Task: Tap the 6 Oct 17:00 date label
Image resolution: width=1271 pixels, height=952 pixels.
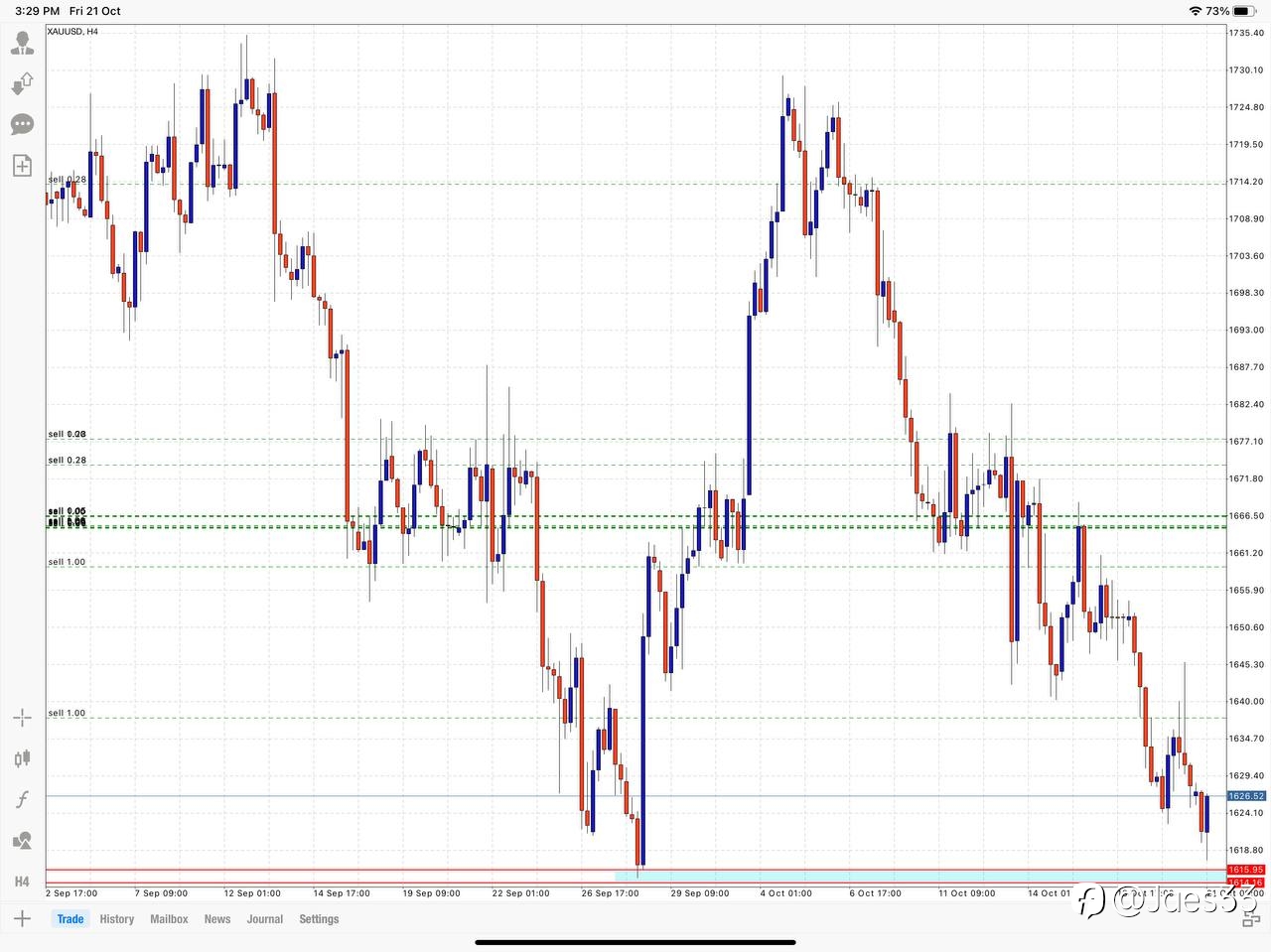Action: tap(875, 893)
